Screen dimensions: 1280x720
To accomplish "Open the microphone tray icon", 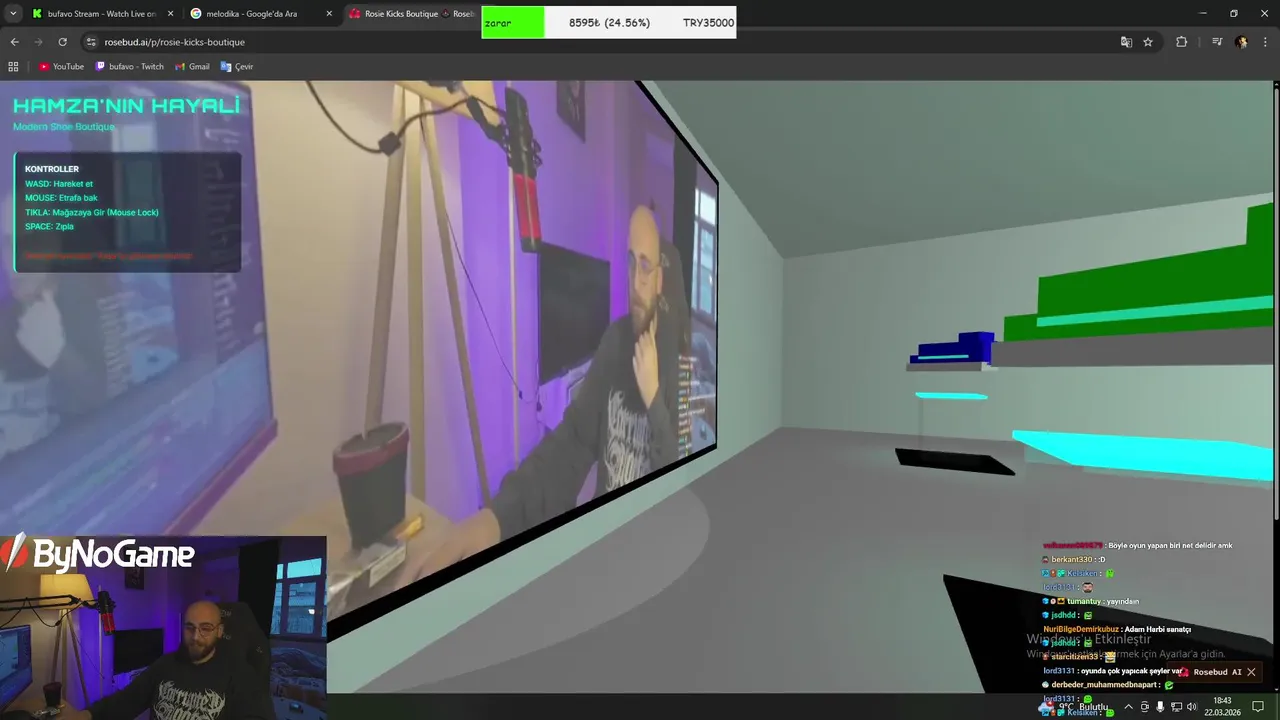I will pyautogui.click(x=1160, y=707).
